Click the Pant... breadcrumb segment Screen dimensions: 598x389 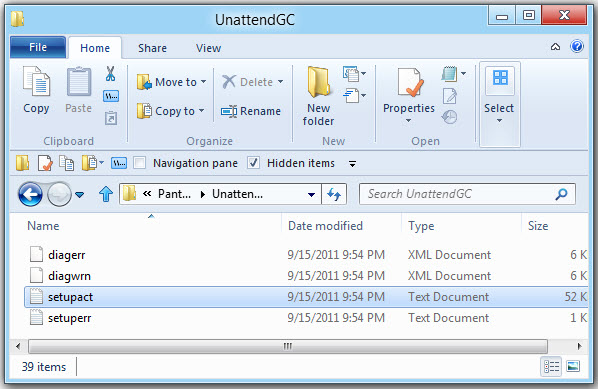[x=174, y=194]
